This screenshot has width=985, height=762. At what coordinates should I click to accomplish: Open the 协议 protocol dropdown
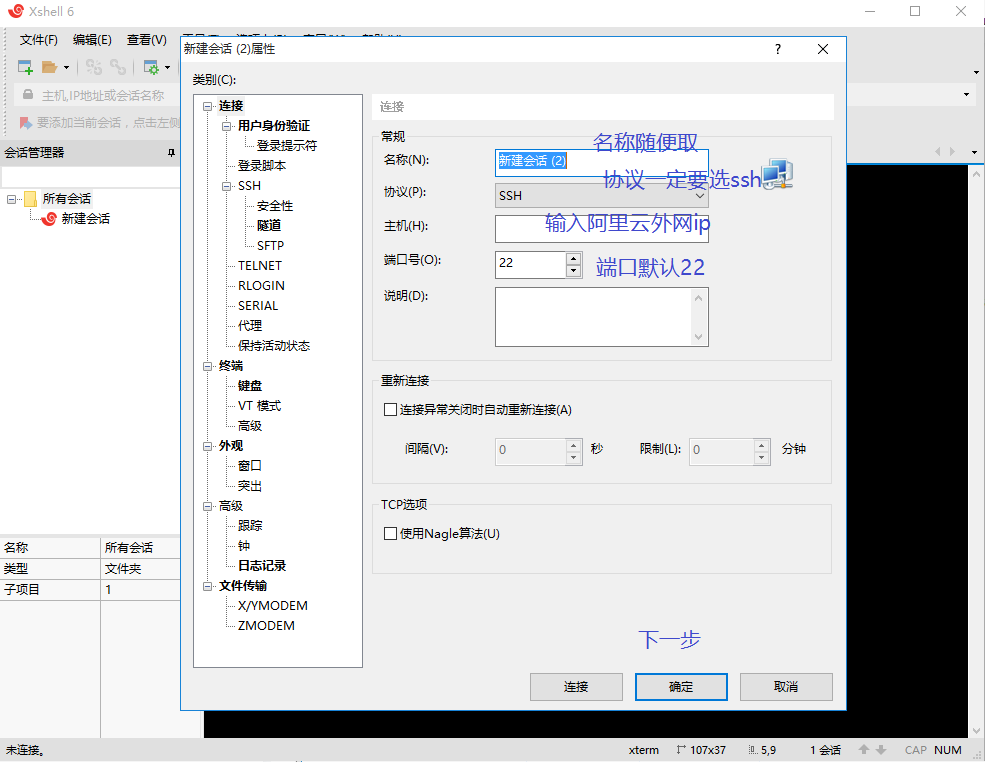pyautogui.click(x=702, y=195)
